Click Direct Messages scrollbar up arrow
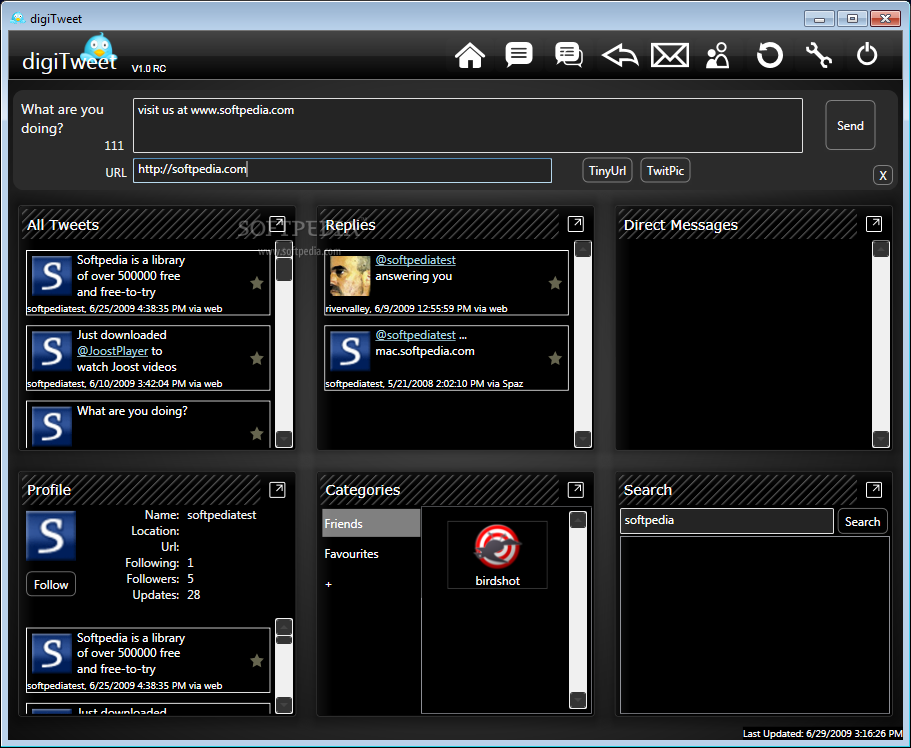Image resolution: width=911 pixels, height=748 pixels. [x=881, y=249]
